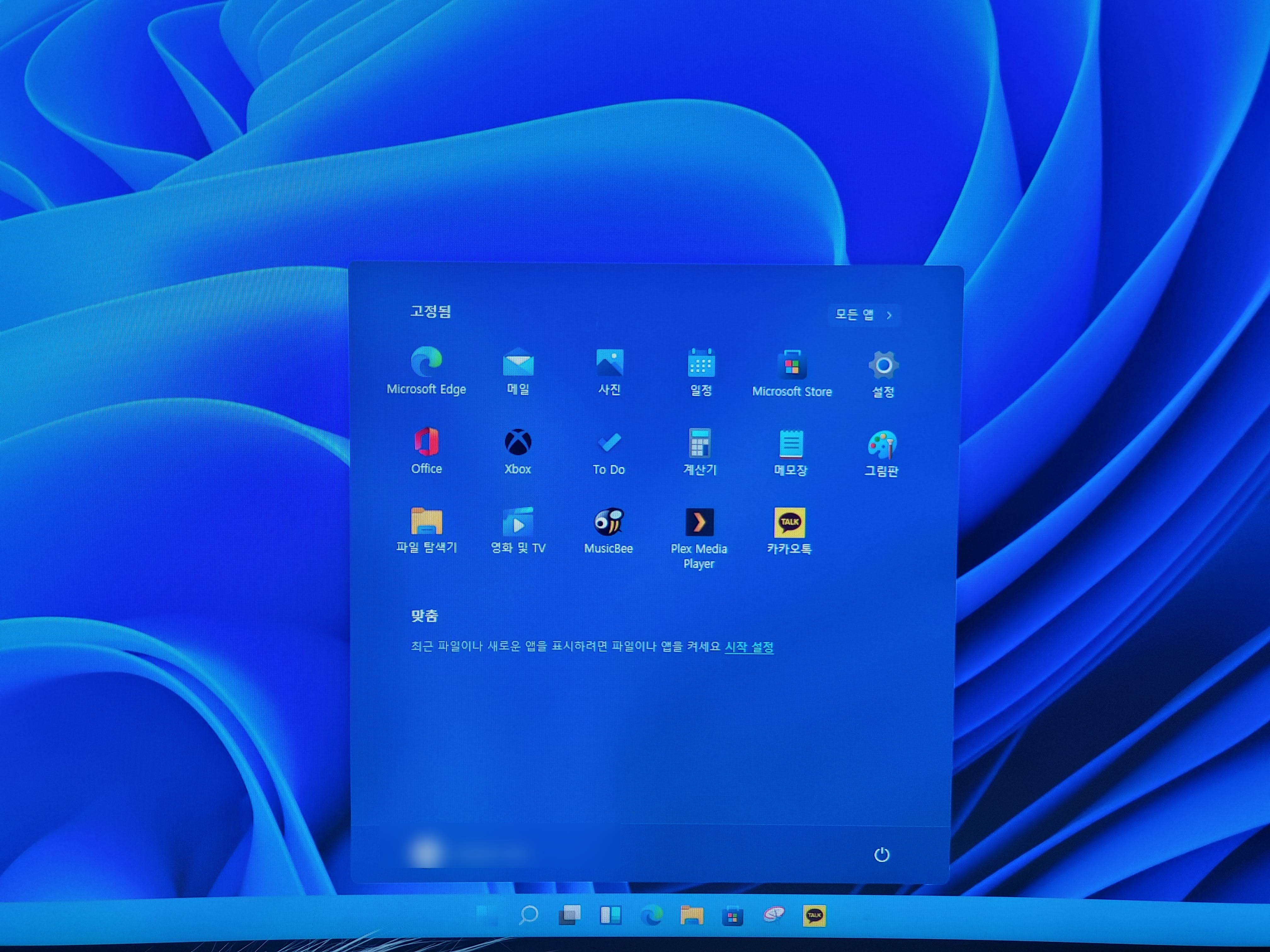Click the 맞춤 (Recommended) section heading

424,616
